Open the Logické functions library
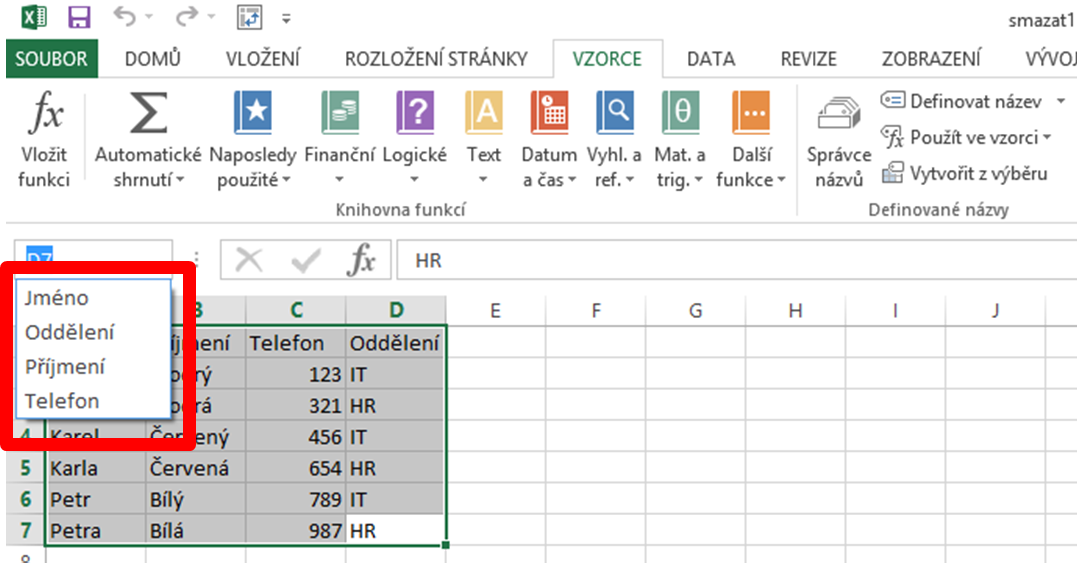 [415, 139]
